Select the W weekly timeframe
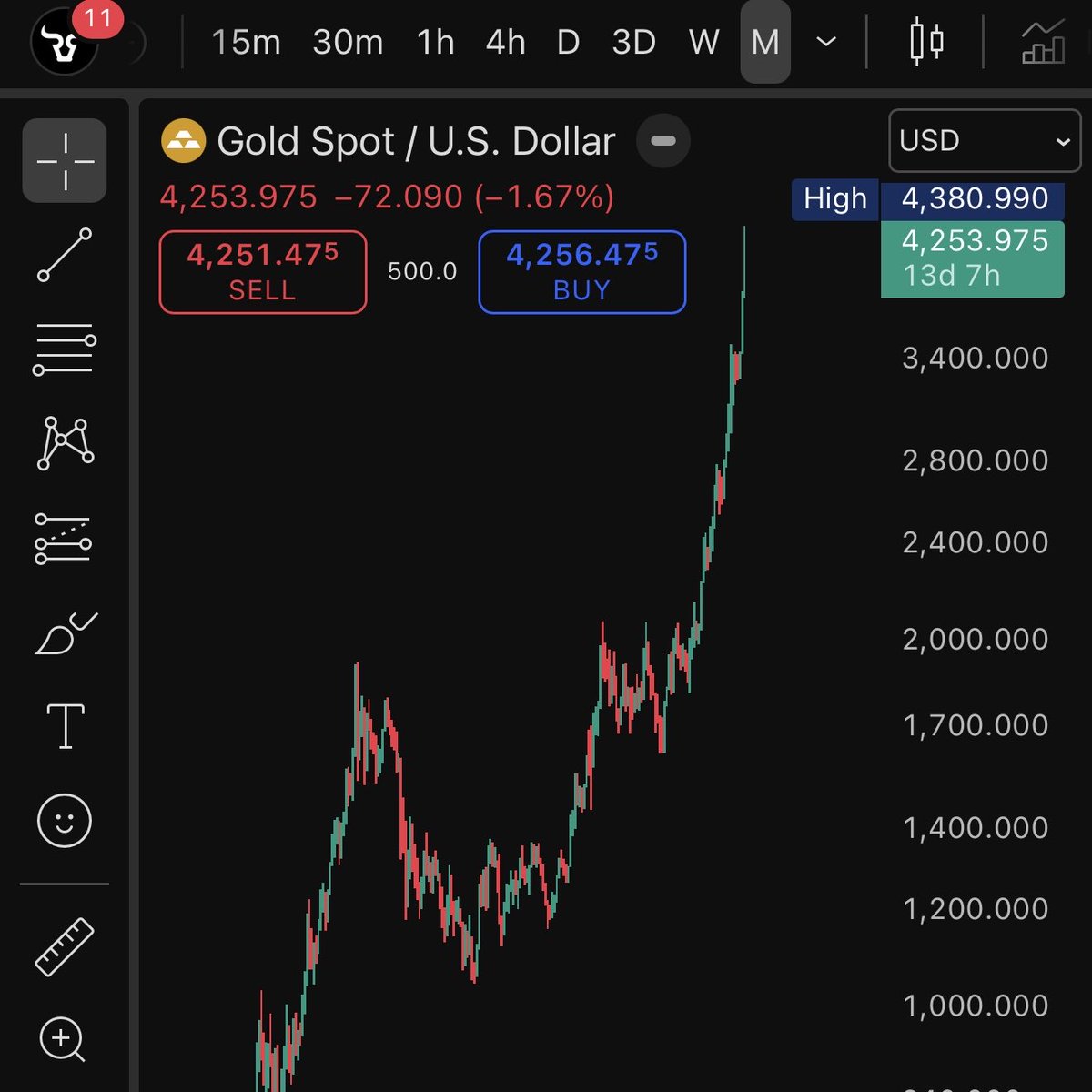 tap(703, 42)
